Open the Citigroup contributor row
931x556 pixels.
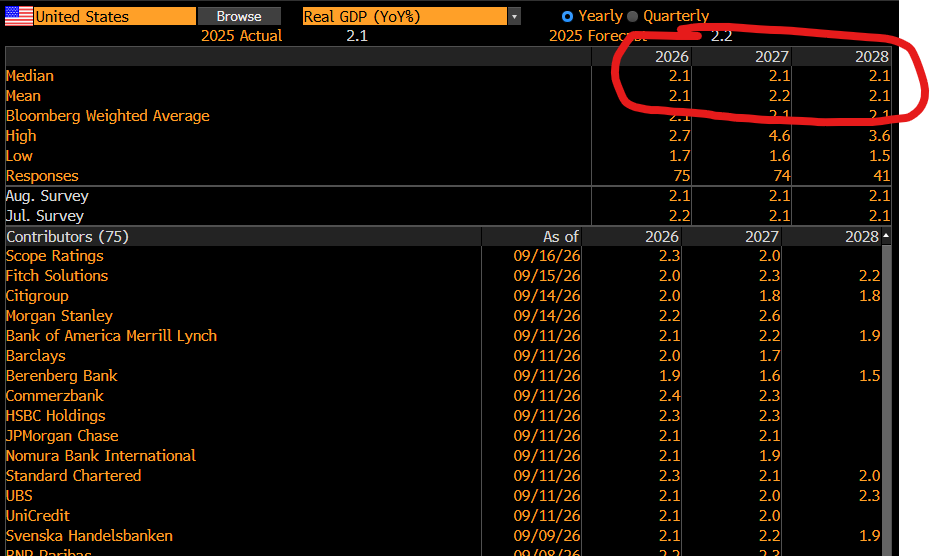click(x=443, y=296)
